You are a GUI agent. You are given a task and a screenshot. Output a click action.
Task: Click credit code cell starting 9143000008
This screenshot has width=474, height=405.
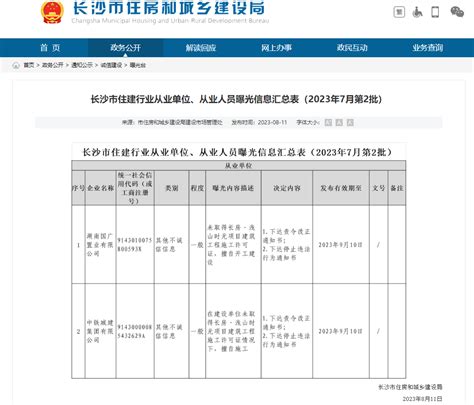point(135,331)
